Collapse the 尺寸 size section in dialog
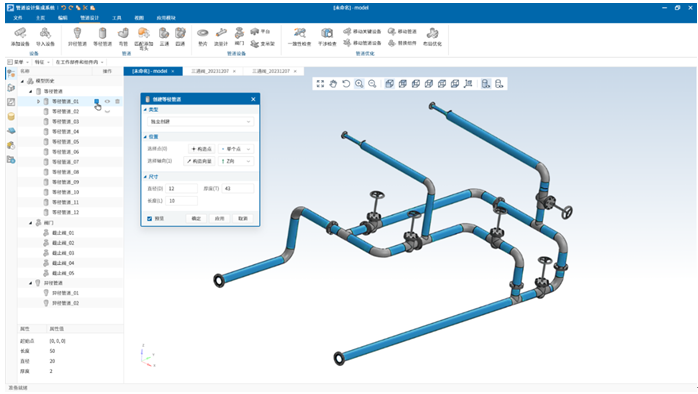 coord(145,177)
